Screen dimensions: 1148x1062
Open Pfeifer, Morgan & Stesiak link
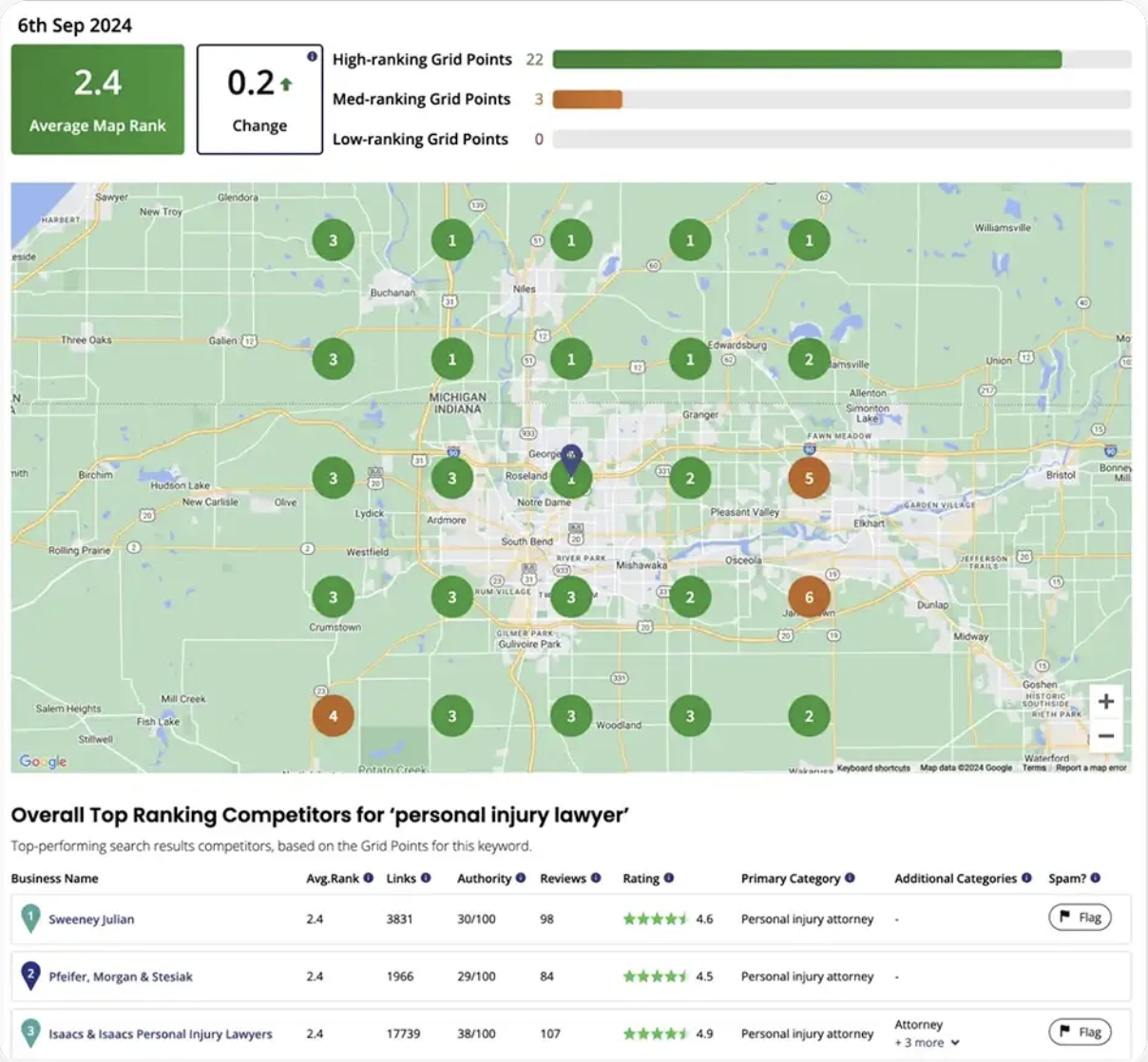pos(121,977)
